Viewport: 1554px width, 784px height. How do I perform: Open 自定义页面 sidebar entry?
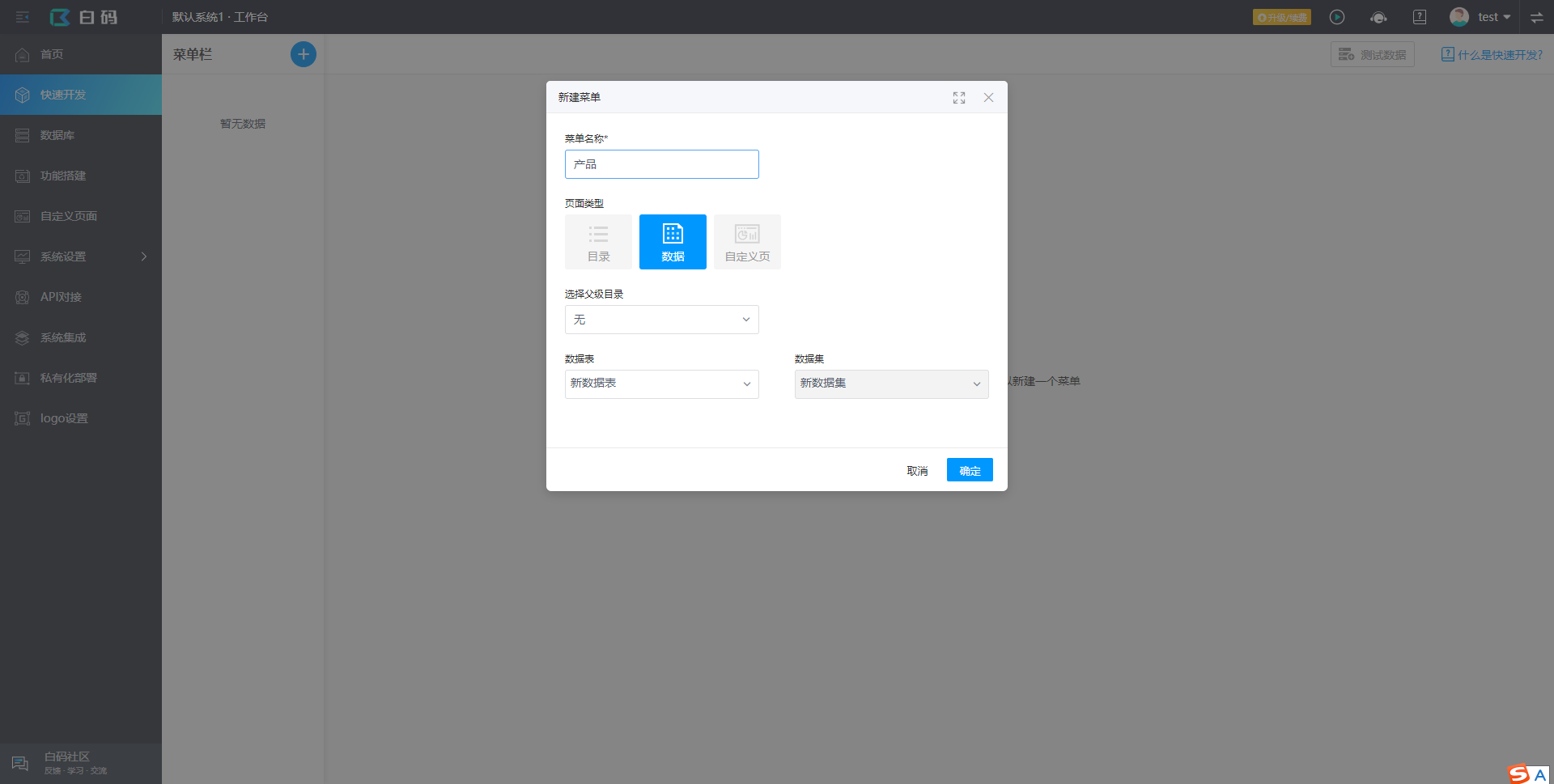click(x=81, y=216)
